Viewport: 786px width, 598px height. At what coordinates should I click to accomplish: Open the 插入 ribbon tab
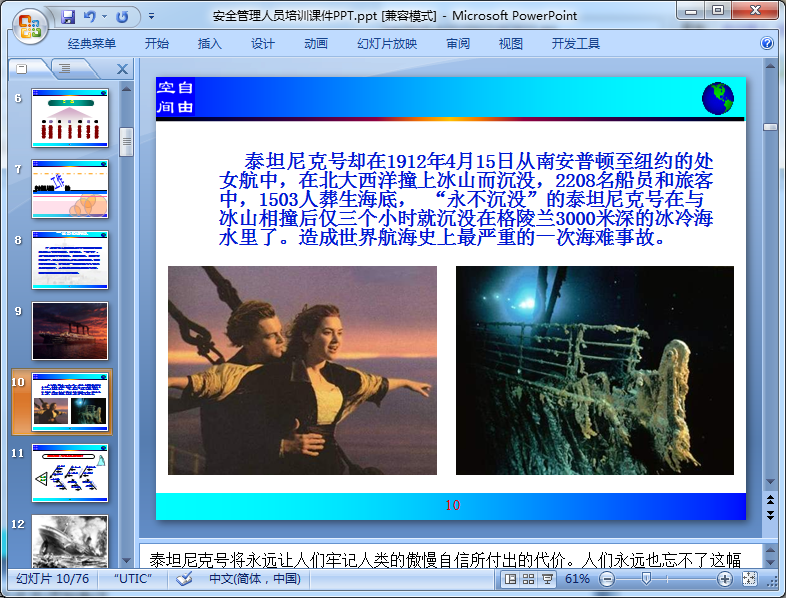(x=210, y=44)
